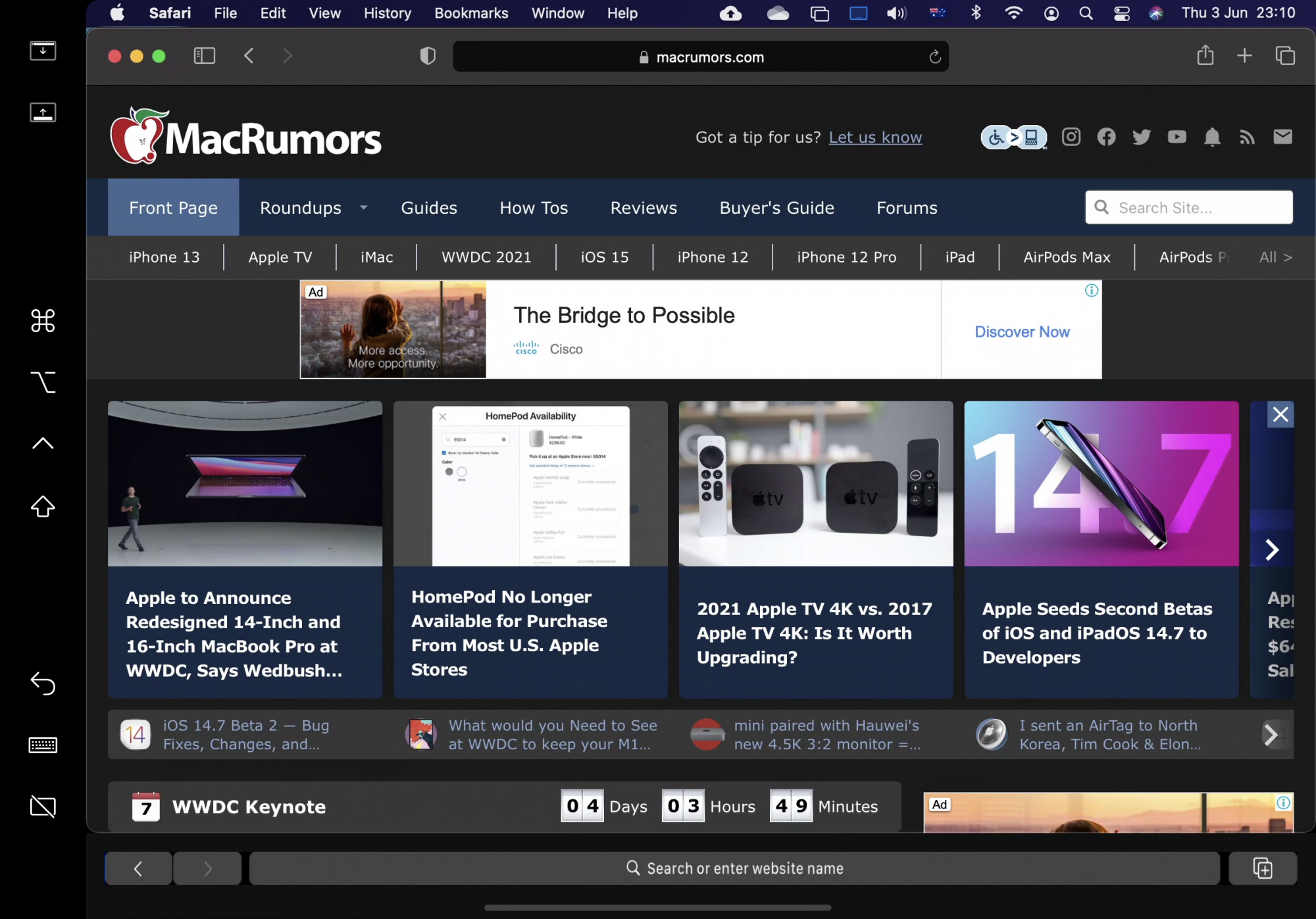Click the MacRumors logo
Viewport: 1316px width, 919px height.
point(245,136)
